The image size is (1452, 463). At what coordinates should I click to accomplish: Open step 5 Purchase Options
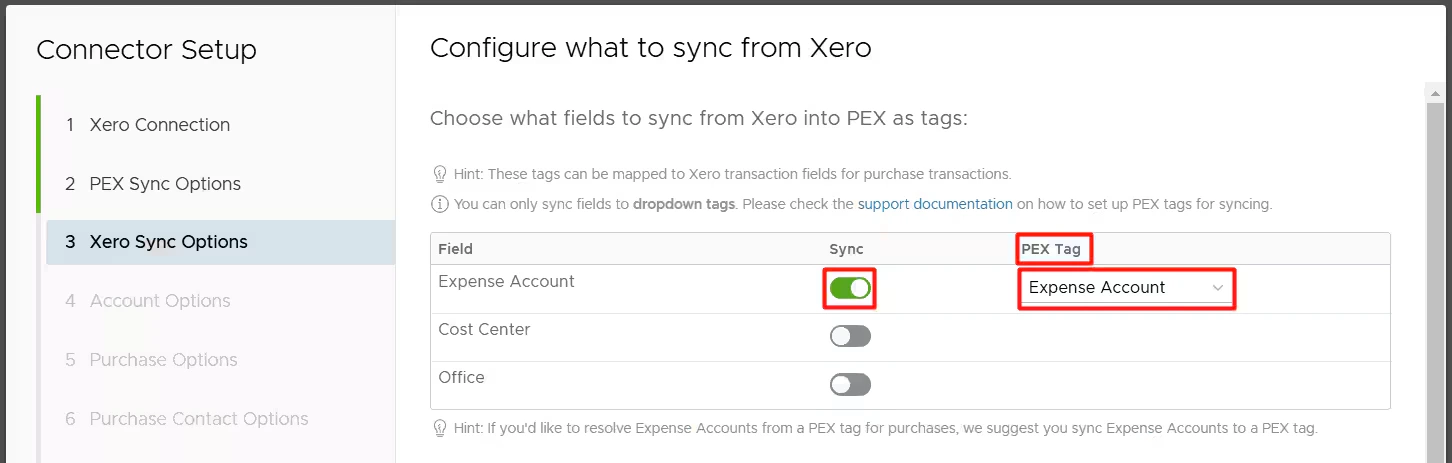pyautogui.click(x=163, y=360)
